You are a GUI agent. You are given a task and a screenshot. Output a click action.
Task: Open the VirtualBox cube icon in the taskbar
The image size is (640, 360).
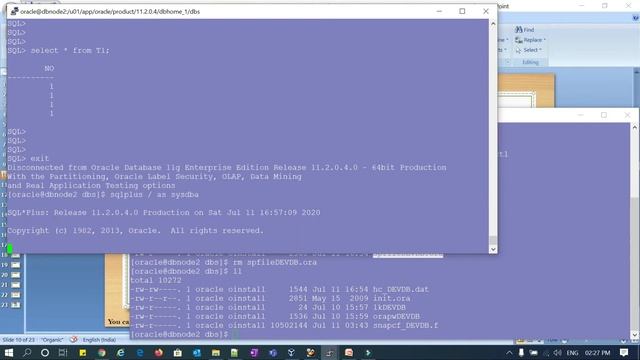[291, 353]
